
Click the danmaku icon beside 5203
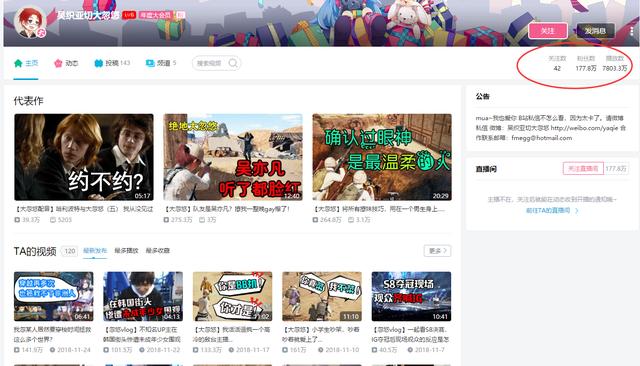[x=53, y=220]
